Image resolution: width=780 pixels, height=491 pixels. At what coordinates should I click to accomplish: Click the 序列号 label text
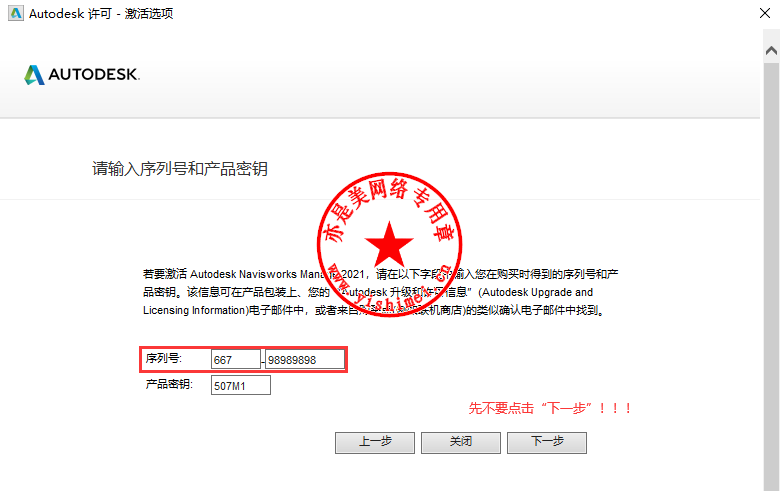coord(164,358)
